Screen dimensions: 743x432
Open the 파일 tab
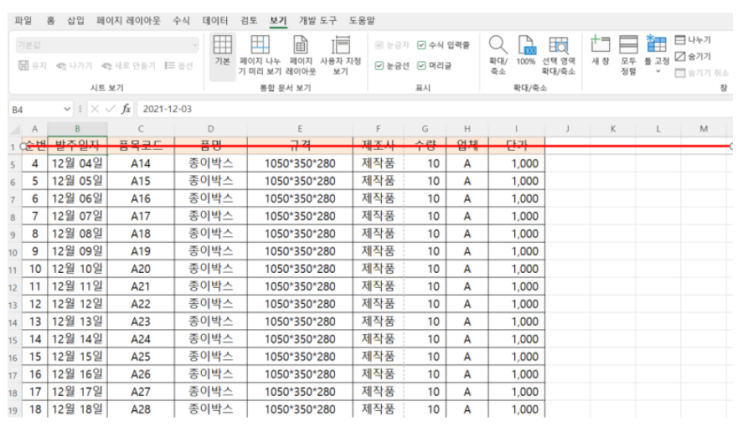(x=23, y=20)
